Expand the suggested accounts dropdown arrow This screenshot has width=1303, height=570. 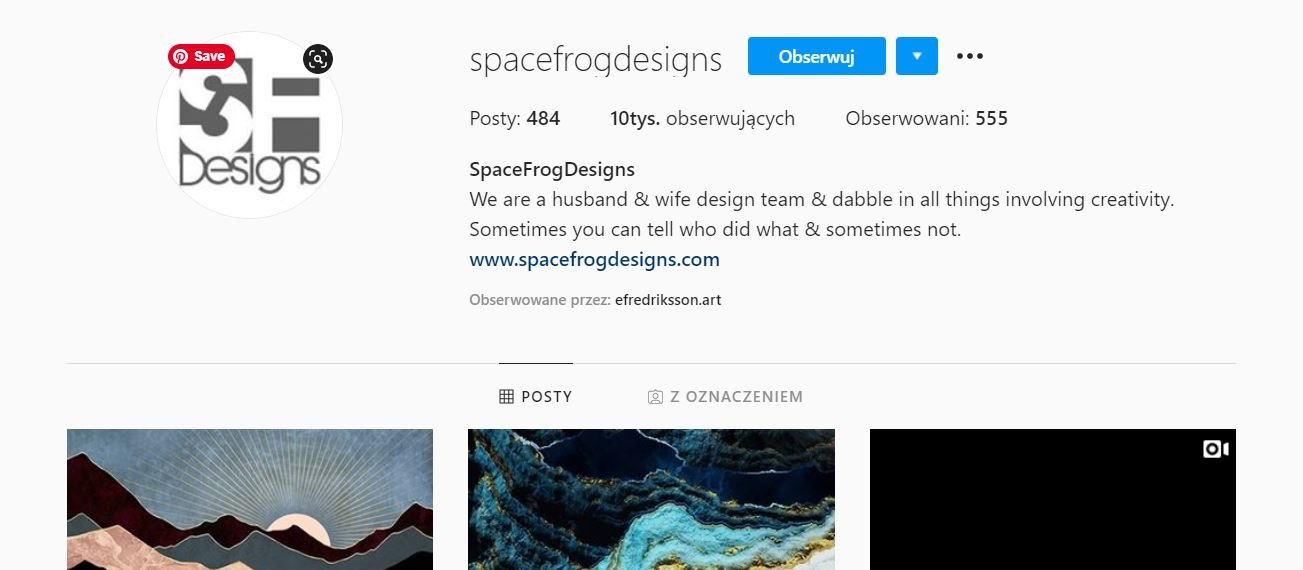(917, 56)
